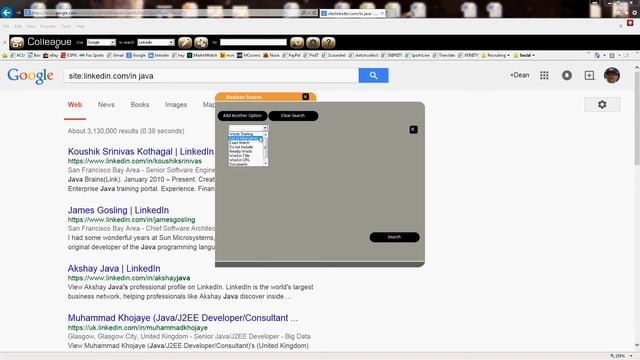The image size is (640, 360).
Task: Close the Boolean Search orange tab
Action: click(305, 97)
